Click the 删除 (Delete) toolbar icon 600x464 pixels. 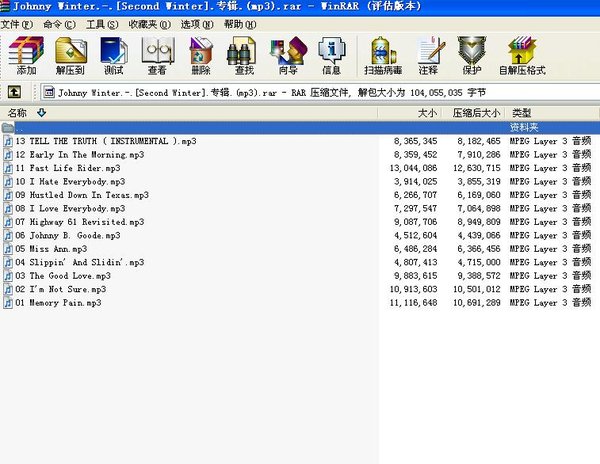tap(201, 55)
